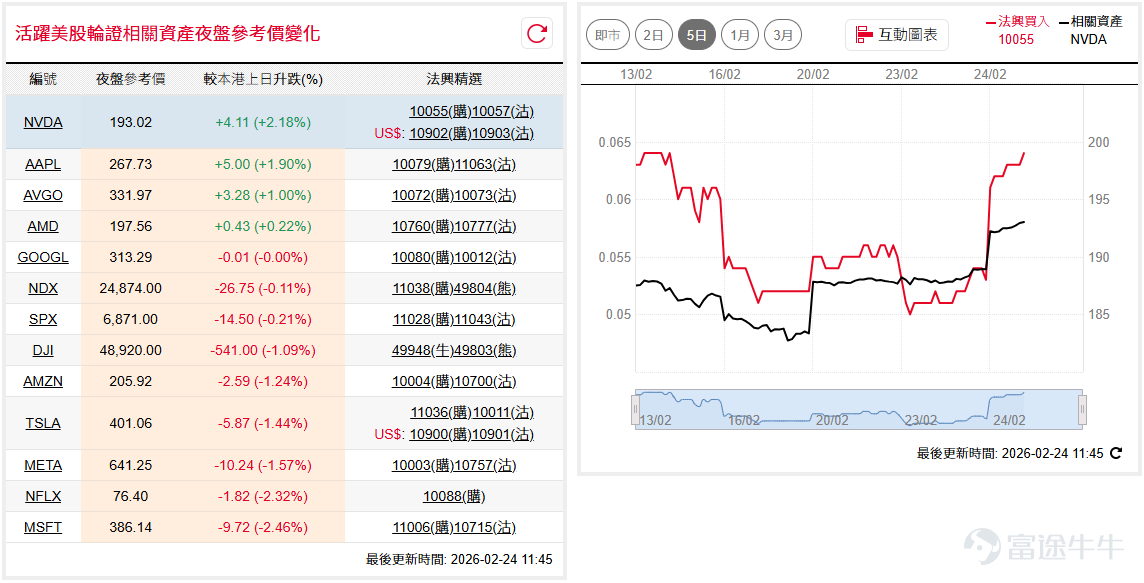
Task: Switch chart to 2日 range
Action: point(654,35)
